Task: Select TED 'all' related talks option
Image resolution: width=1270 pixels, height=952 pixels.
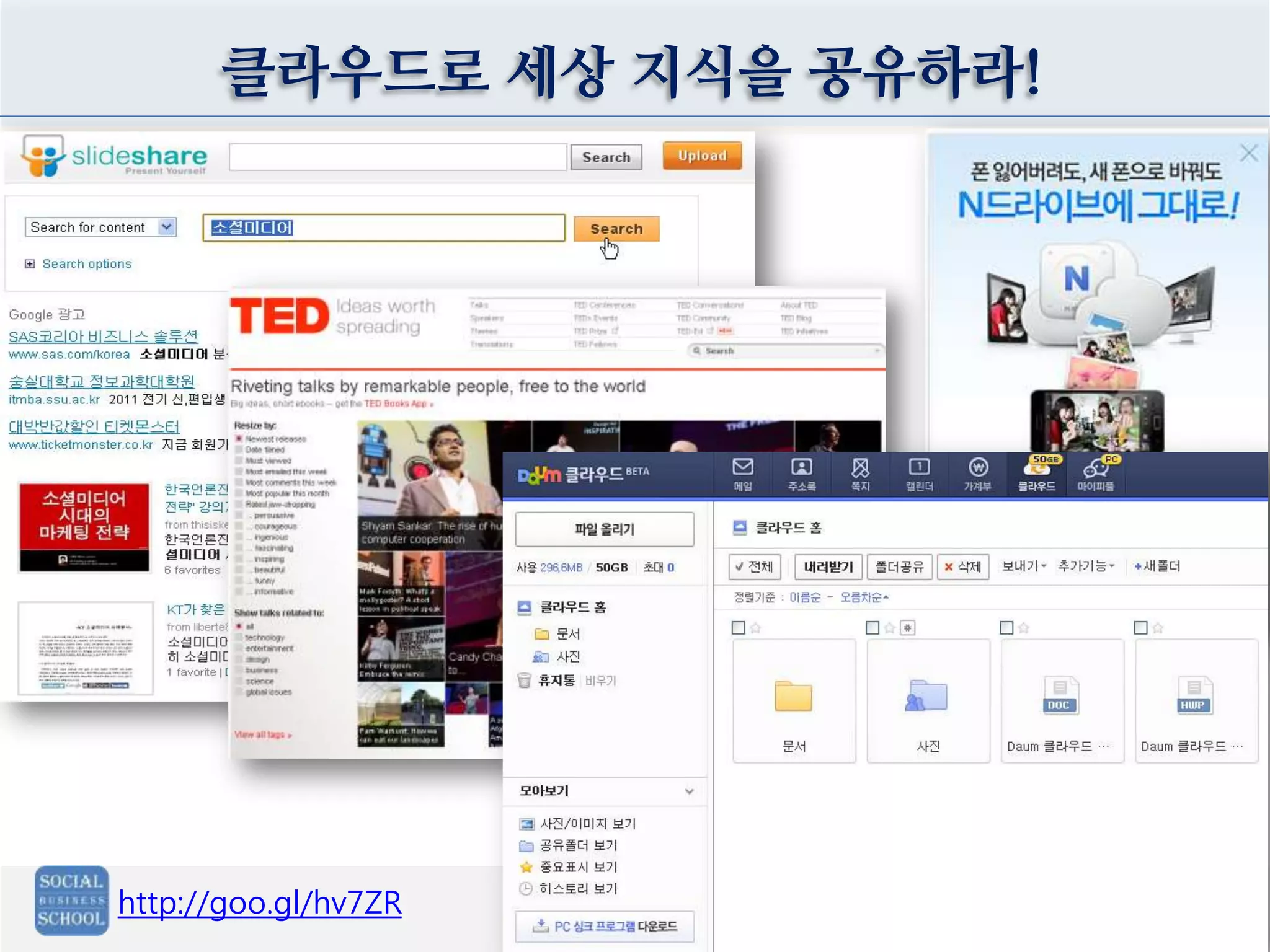Action: pyautogui.click(x=239, y=626)
